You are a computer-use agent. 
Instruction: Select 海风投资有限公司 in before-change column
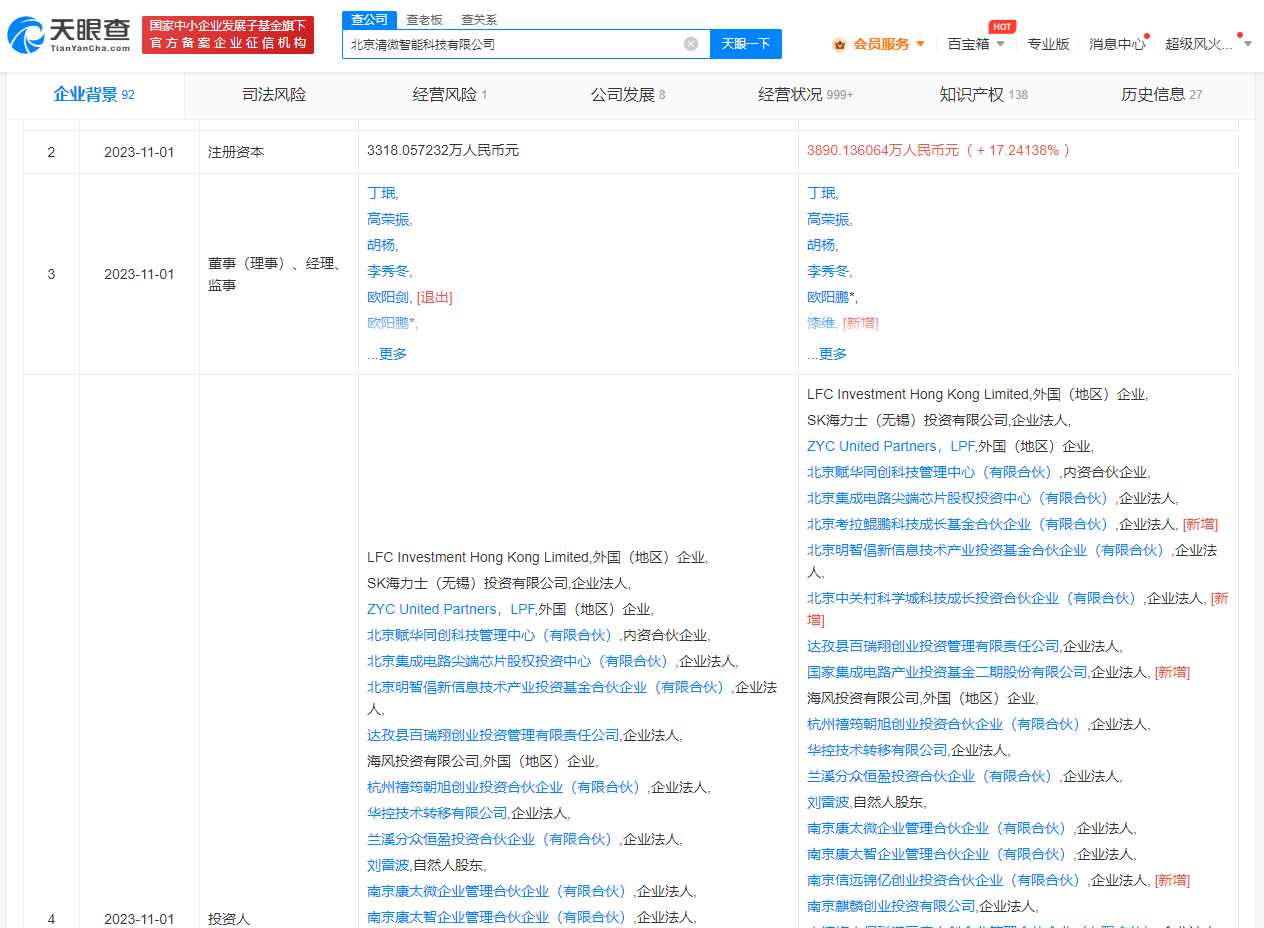coord(423,761)
